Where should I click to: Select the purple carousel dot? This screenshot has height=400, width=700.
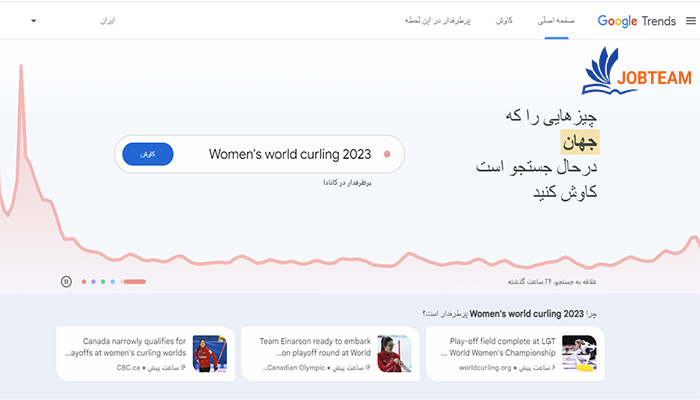click(x=93, y=282)
